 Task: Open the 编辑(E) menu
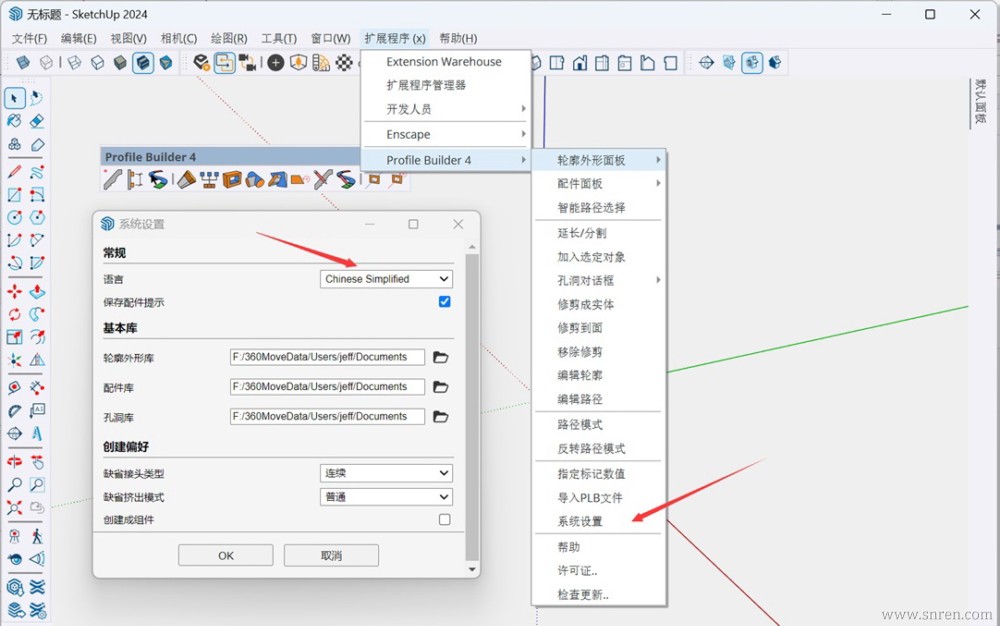pos(78,38)
